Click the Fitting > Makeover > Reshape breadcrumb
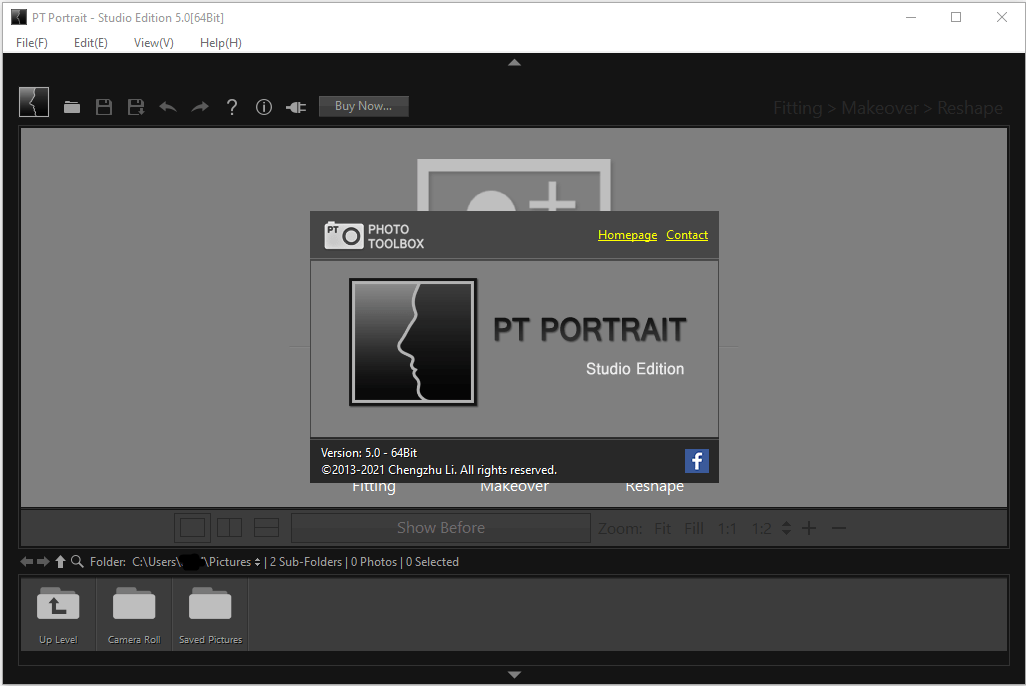 888,108
